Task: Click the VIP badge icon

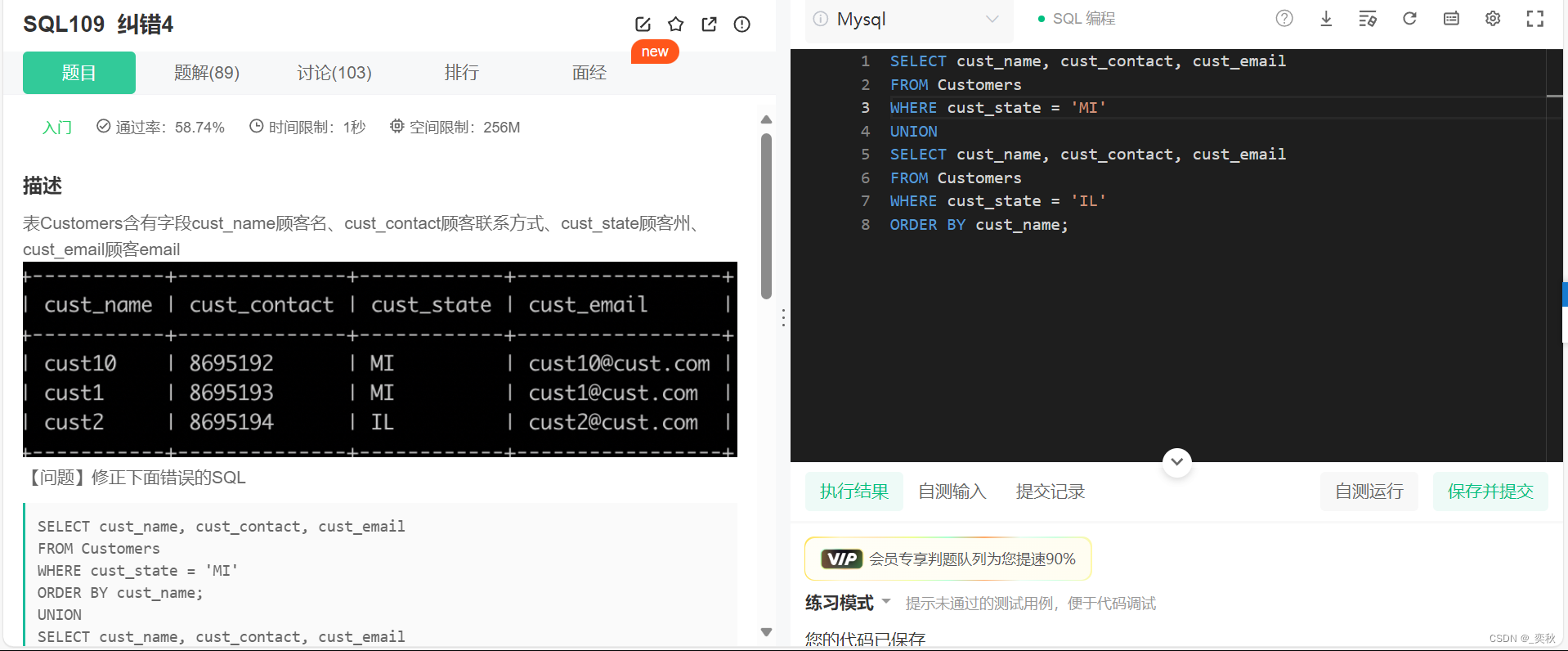Action: pos(842,559)
